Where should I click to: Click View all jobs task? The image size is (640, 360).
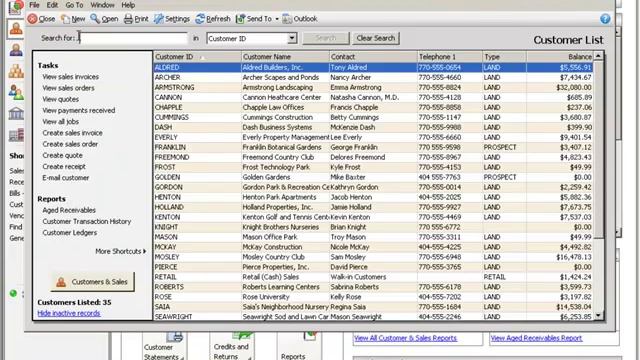tap(60, 122)
